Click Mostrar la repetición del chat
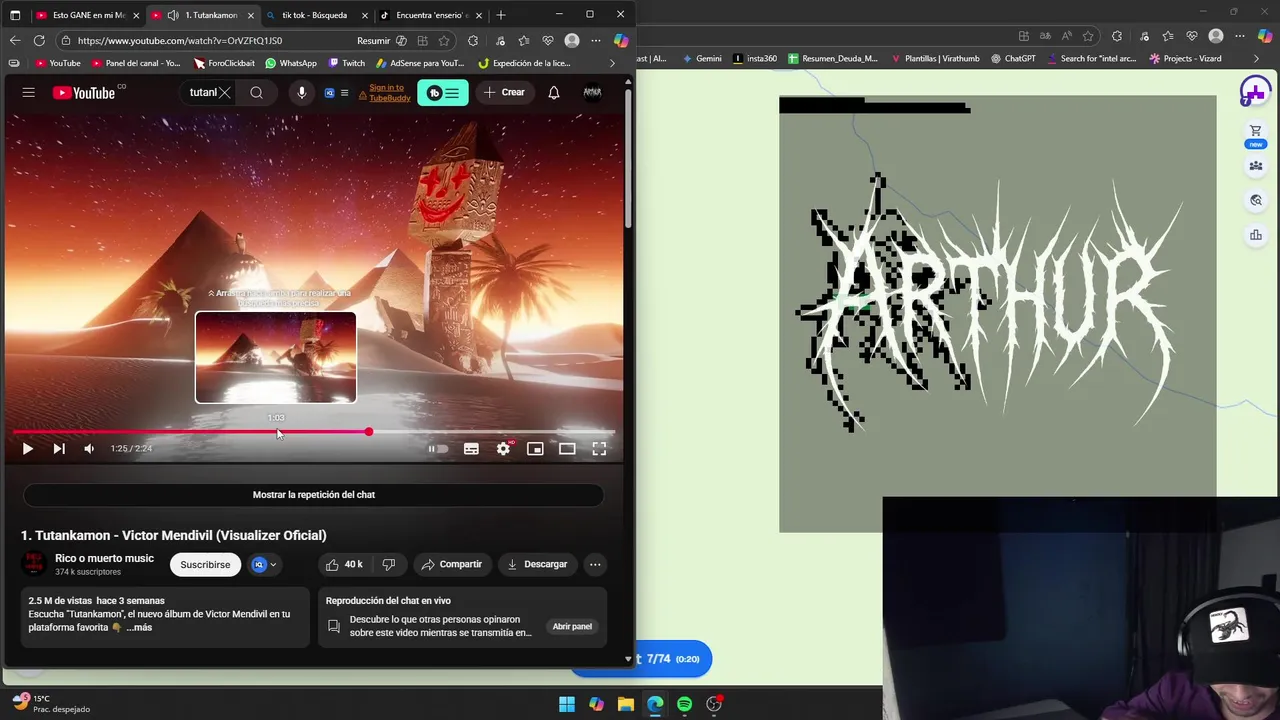Viewport: 1280px width, 720px height. (314, 495)
